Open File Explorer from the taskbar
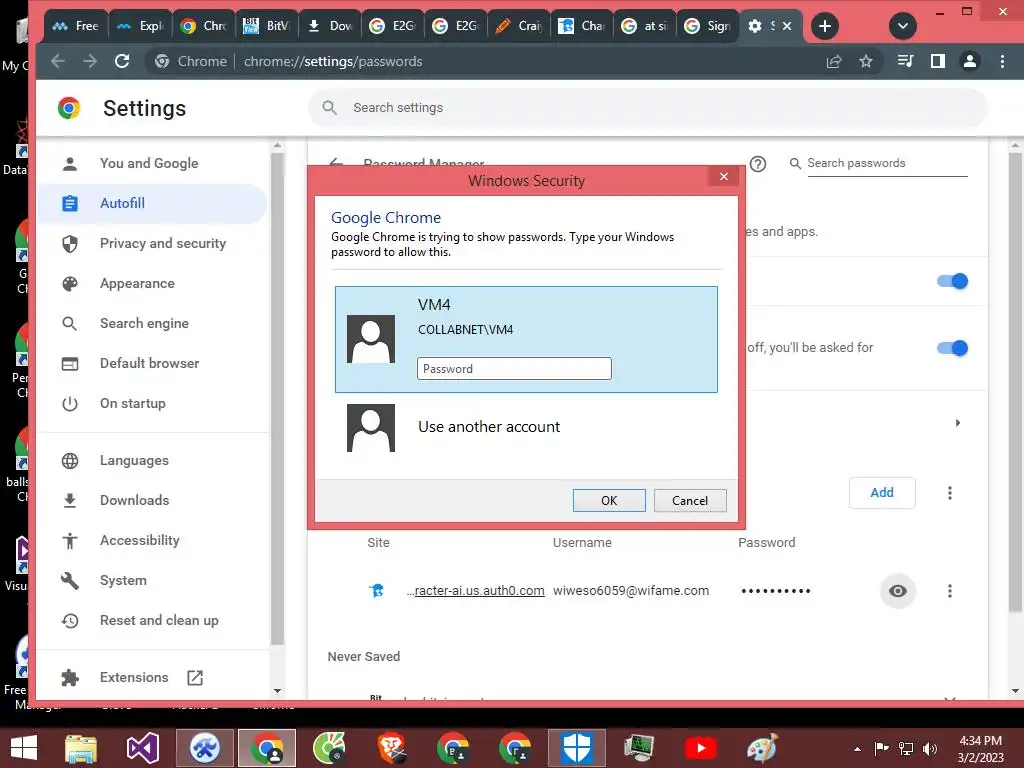Image resolution: width=1024 pixels, height=768 pixels. 81,748
